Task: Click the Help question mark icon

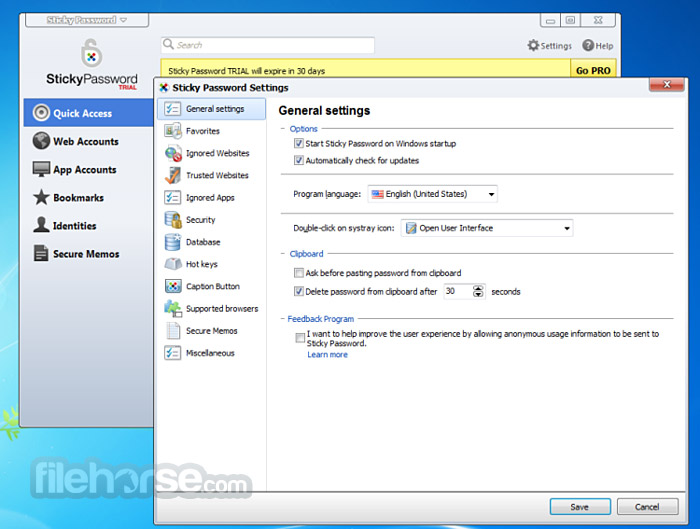Action: click(588, 45)
